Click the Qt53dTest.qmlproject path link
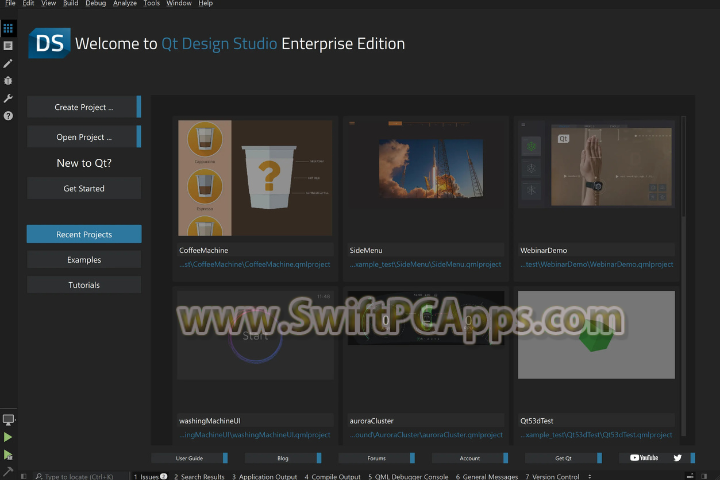Viewport: 720px width, 480px height. [x=596, y=435]
